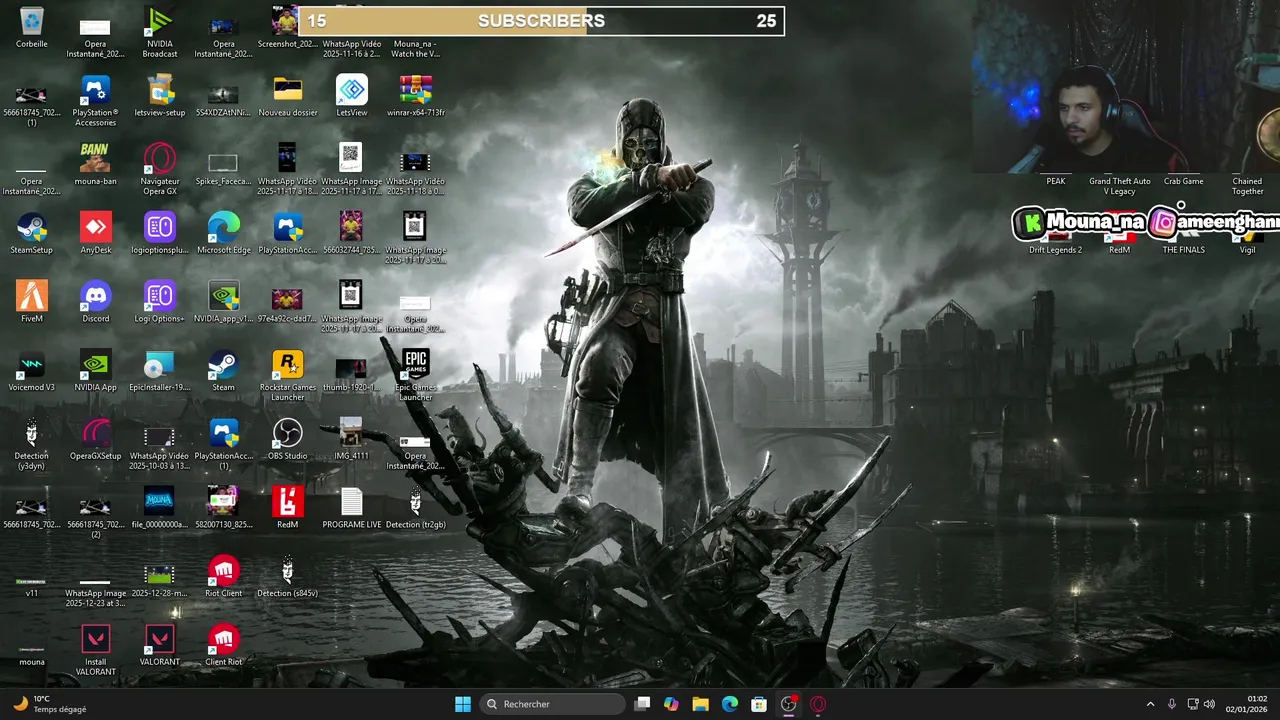Open the Epic Games Launcher shortcut
1280x720 pixels.
415,376
